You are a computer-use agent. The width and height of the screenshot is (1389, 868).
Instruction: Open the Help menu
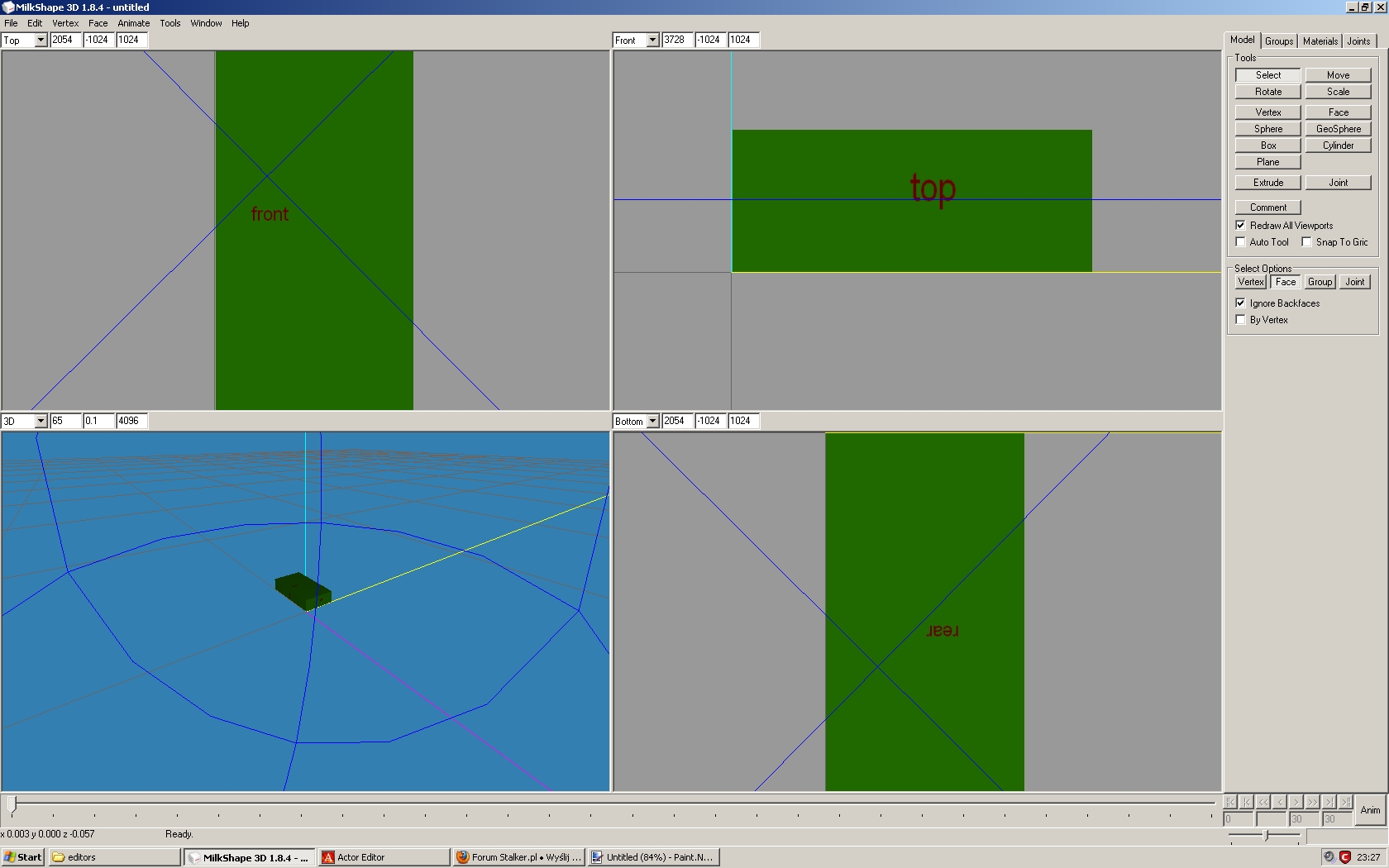tap(241, 23)
